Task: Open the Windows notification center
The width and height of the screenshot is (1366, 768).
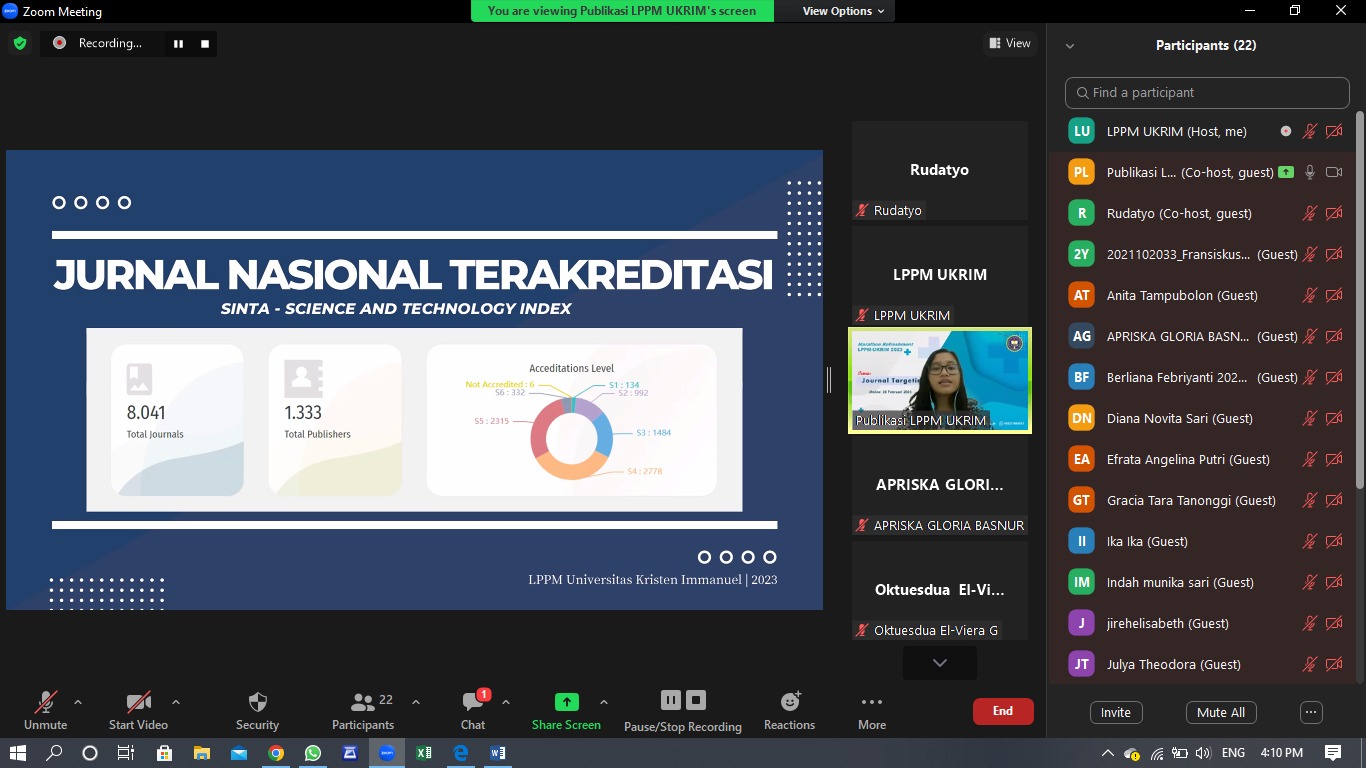Action: click(1333, 753)
